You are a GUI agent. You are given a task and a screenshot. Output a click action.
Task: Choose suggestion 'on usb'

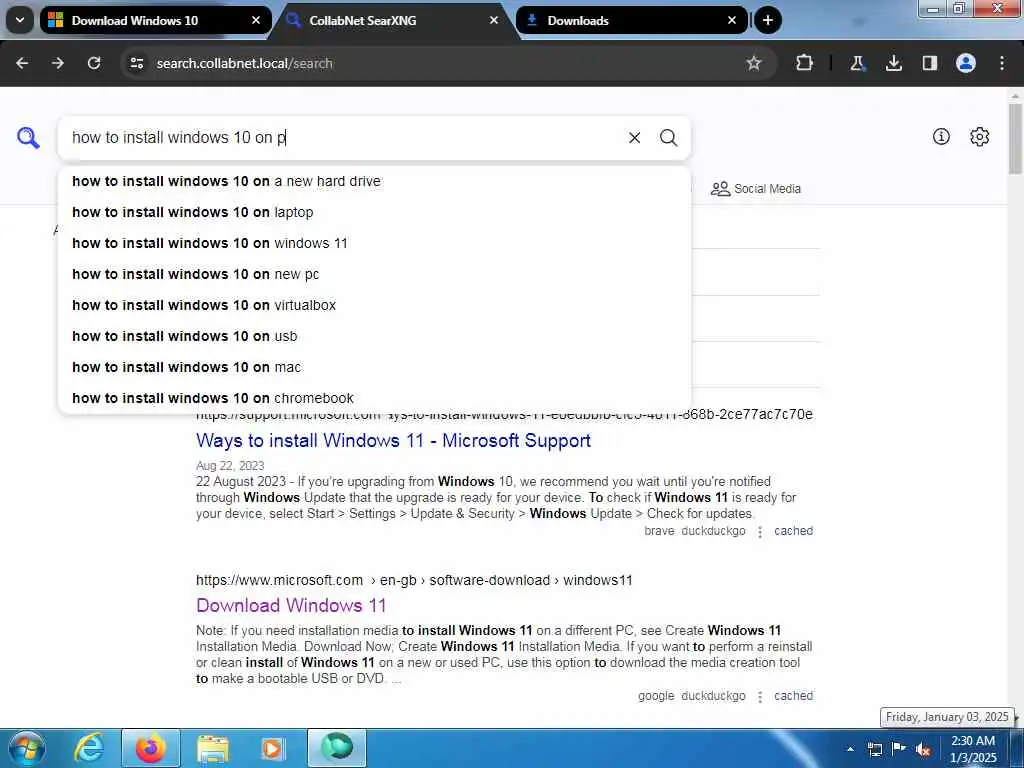(375, 336)
